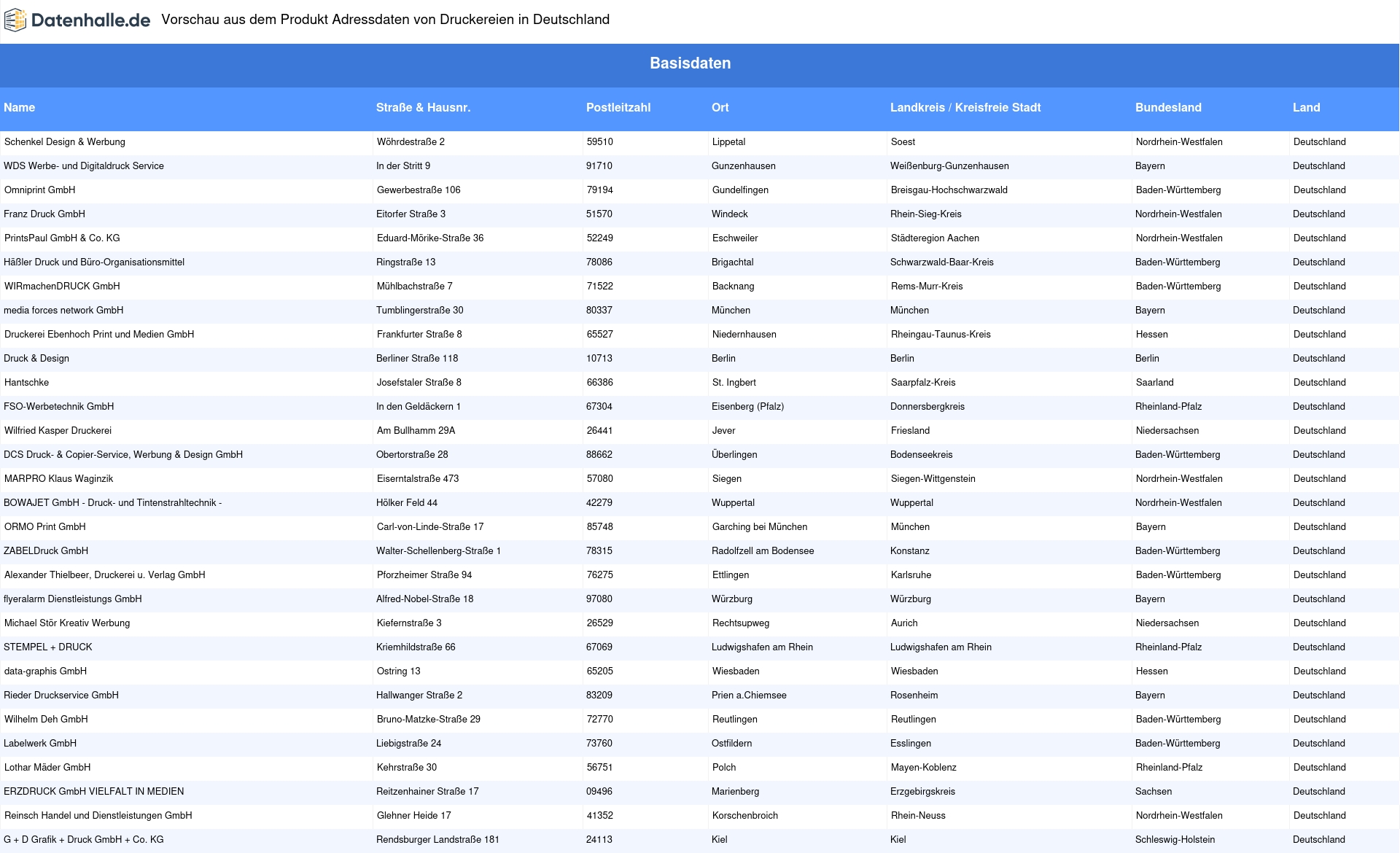1400x853 pixels.
Task: Click Lothar Mäder GmbH
Action: point(47,768)
